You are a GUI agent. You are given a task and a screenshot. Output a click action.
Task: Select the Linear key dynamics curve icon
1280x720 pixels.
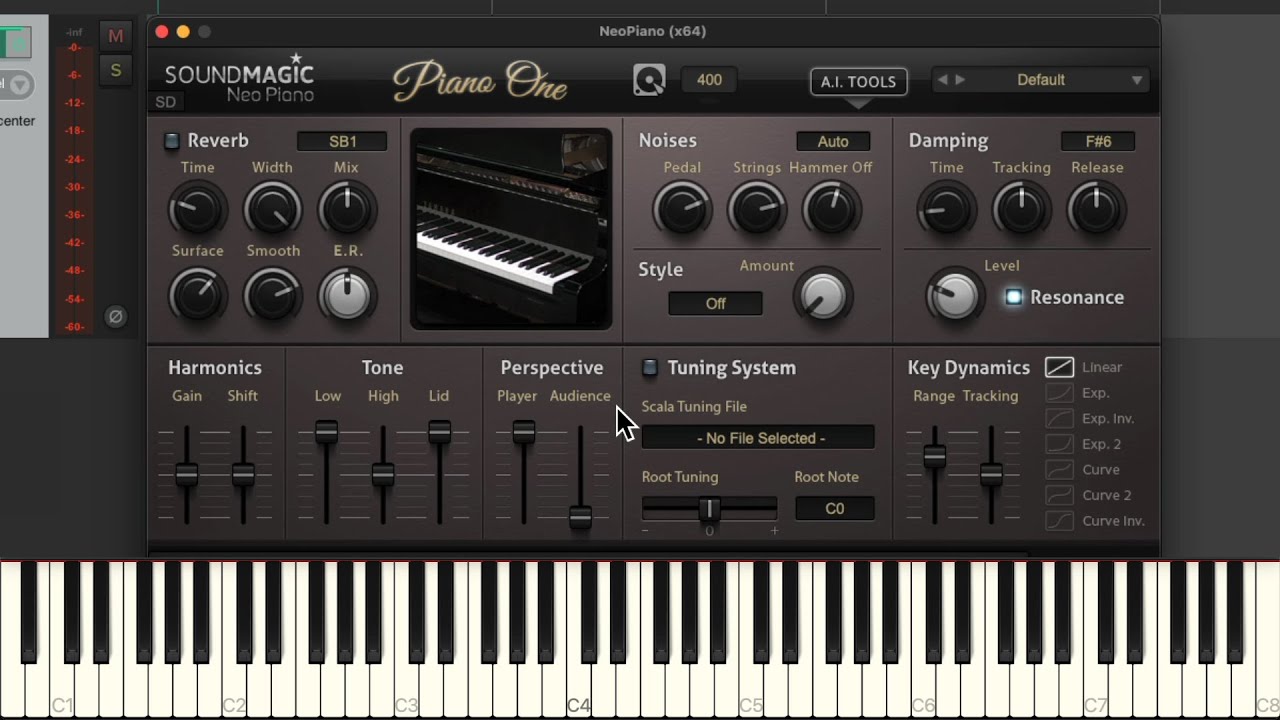click(x=1059, y=367)
